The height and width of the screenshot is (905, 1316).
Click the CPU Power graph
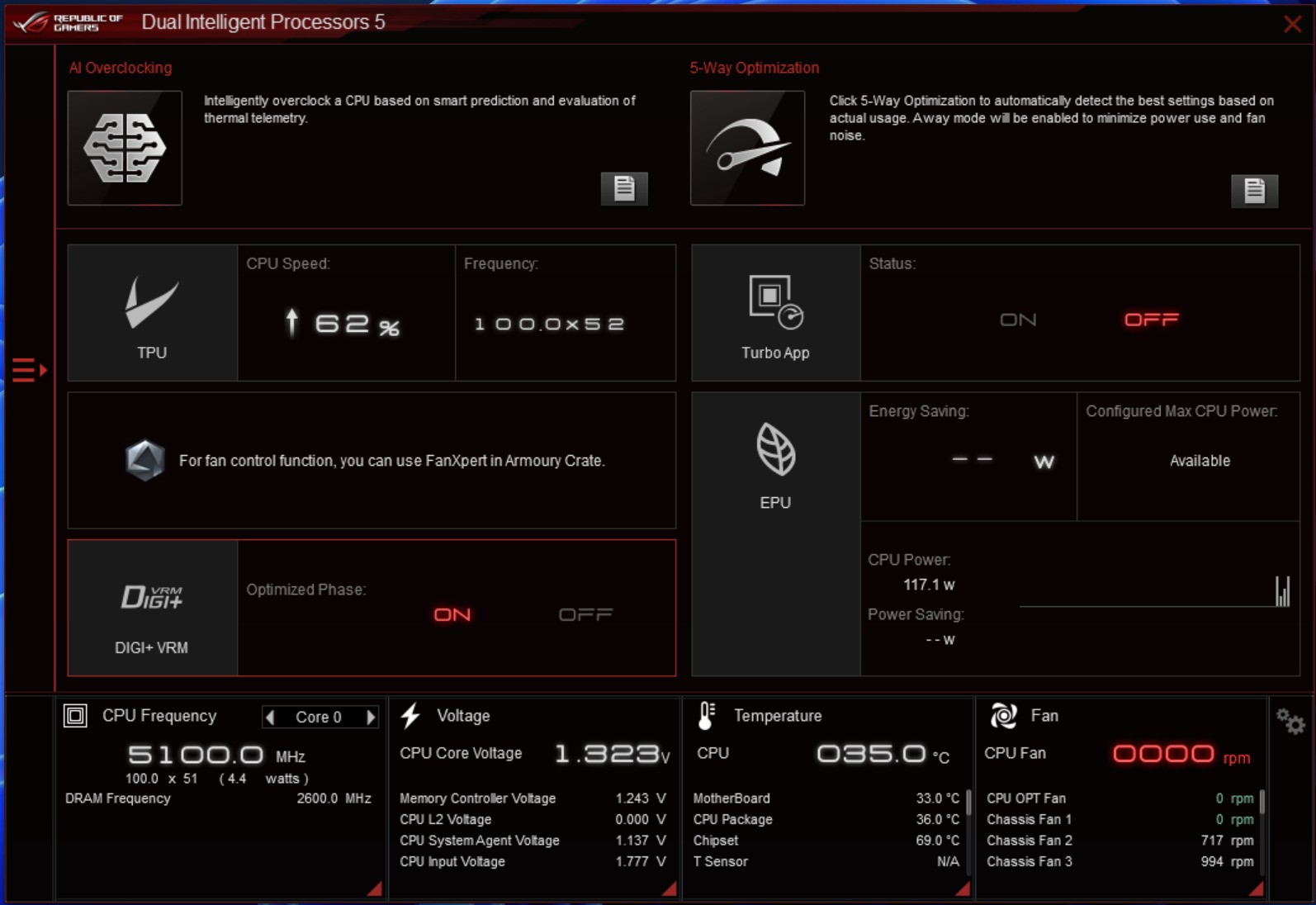1154,591
